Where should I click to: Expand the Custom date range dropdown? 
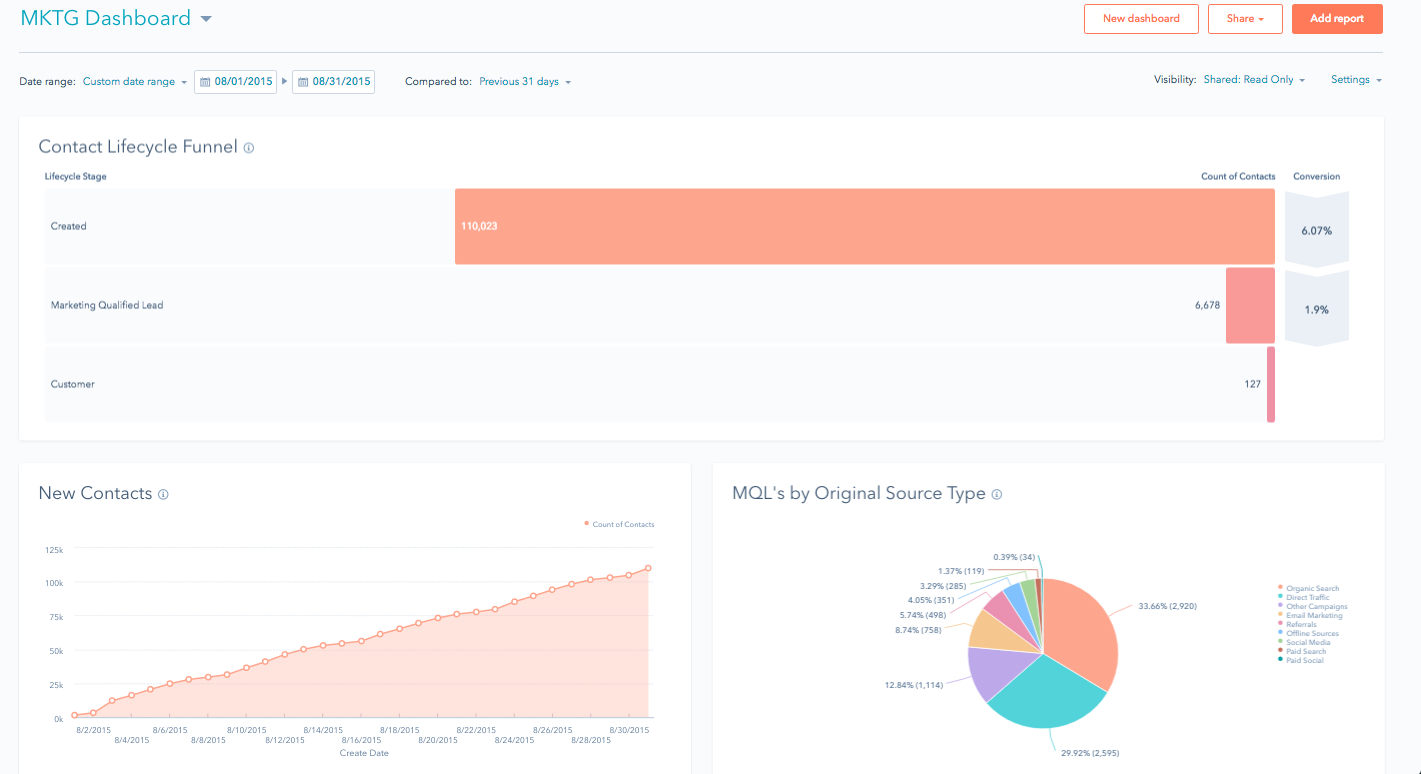click(134, 82)
